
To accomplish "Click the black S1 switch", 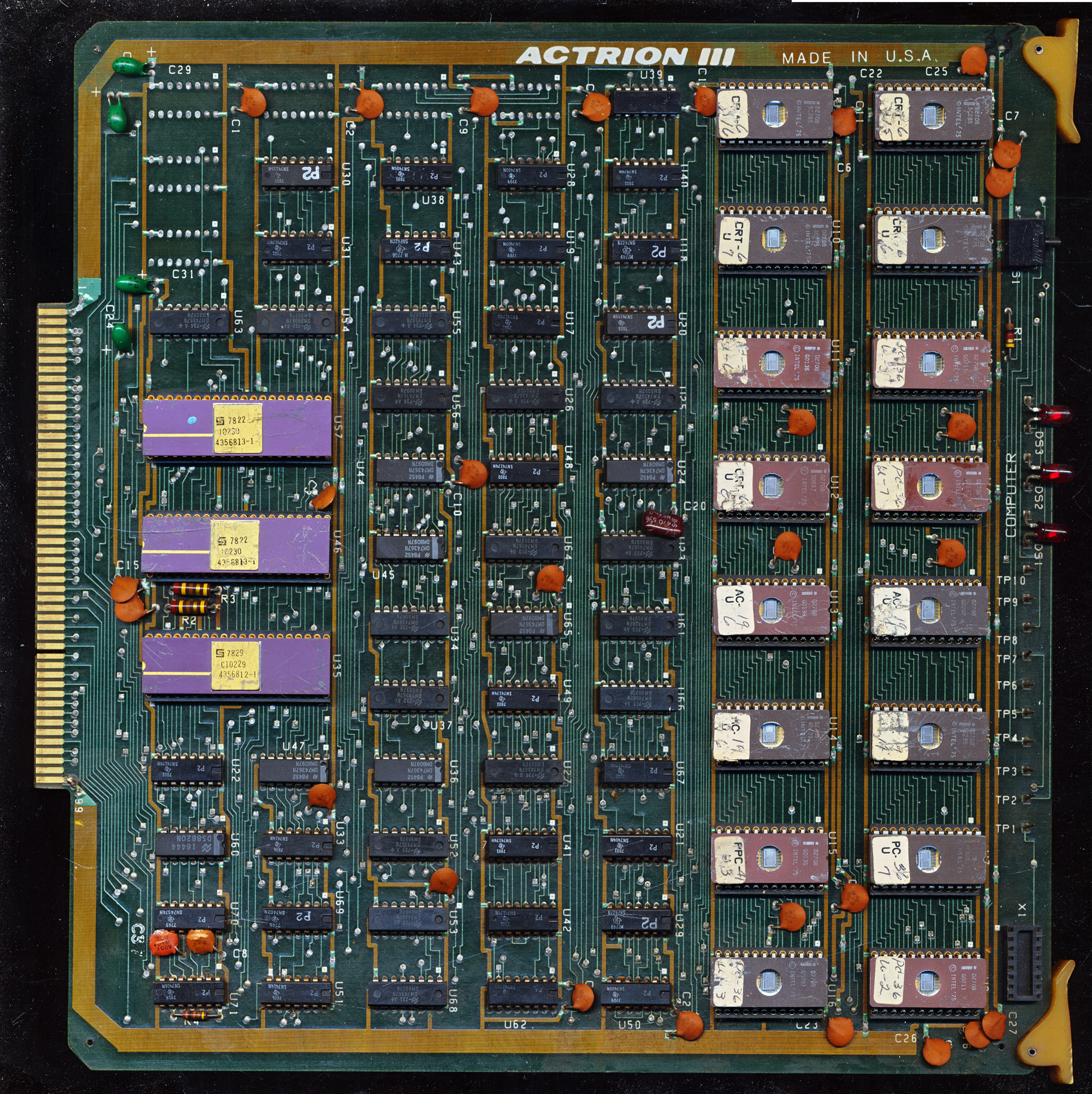I will [x=1026, y=243].
